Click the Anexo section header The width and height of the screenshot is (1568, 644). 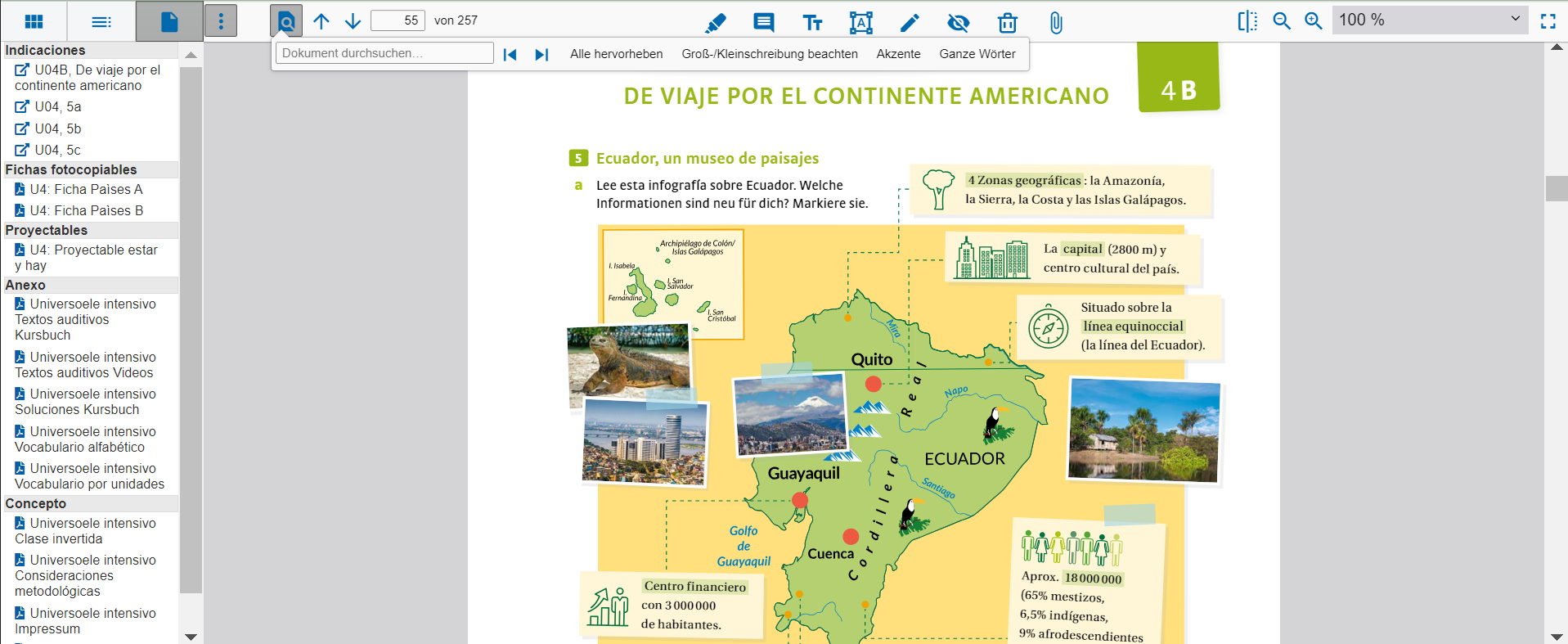tap(90, 285)
